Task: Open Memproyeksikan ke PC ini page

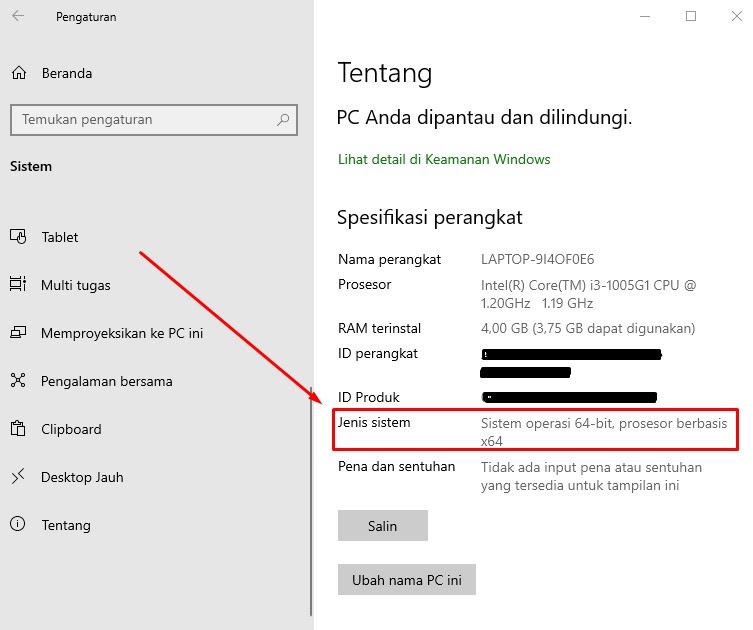Action: 122,333
